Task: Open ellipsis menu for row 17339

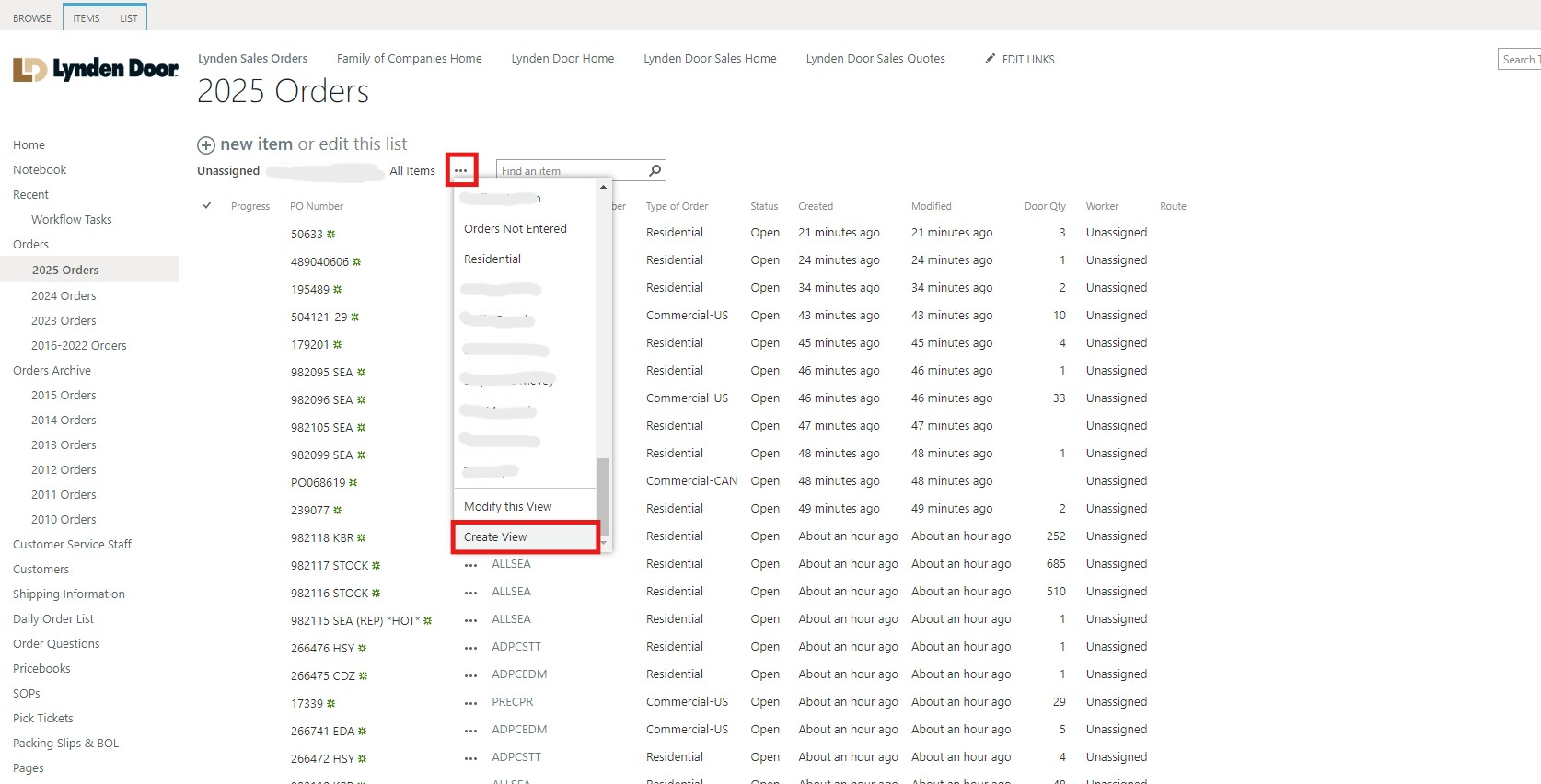Action: pyautogui.click(x=470, y=703)
